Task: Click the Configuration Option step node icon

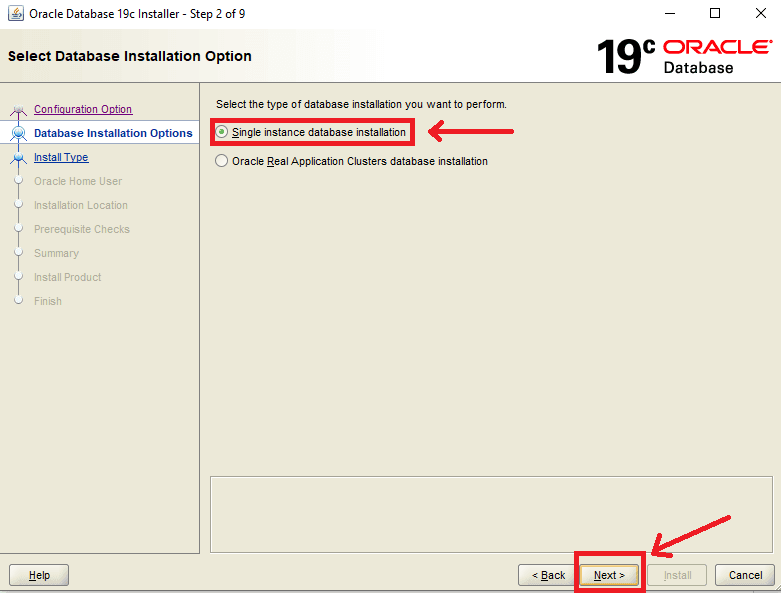Action: (x=18, y=110)
